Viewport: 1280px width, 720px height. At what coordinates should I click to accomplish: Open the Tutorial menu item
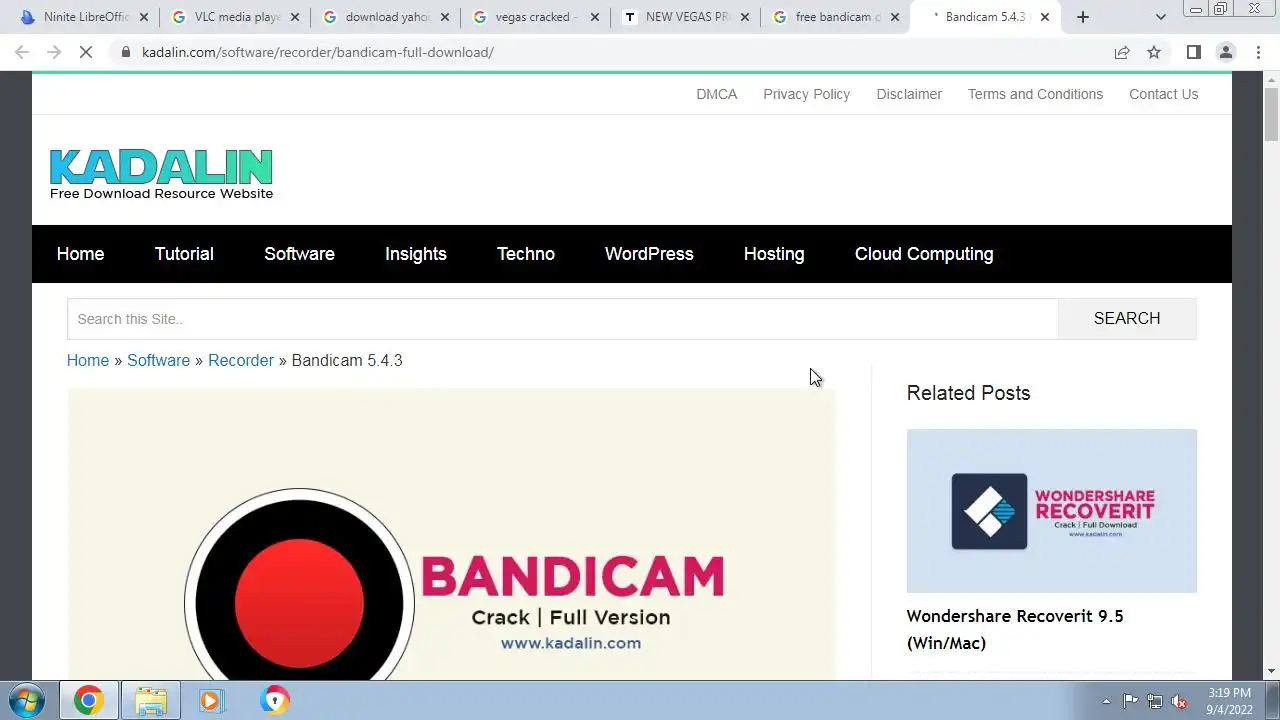(x=184, y=254)
